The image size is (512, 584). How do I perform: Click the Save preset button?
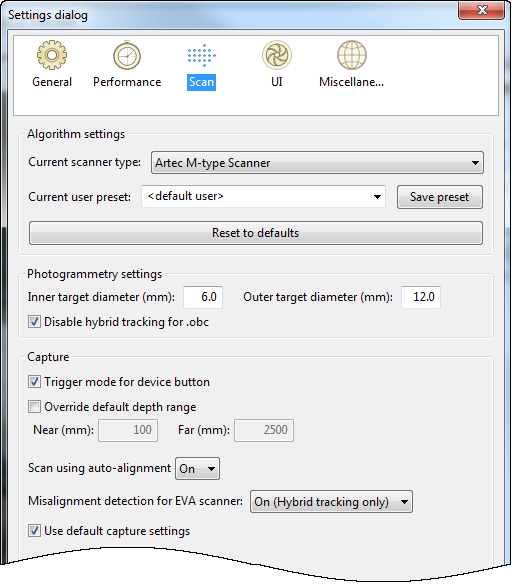pos(440,197)
